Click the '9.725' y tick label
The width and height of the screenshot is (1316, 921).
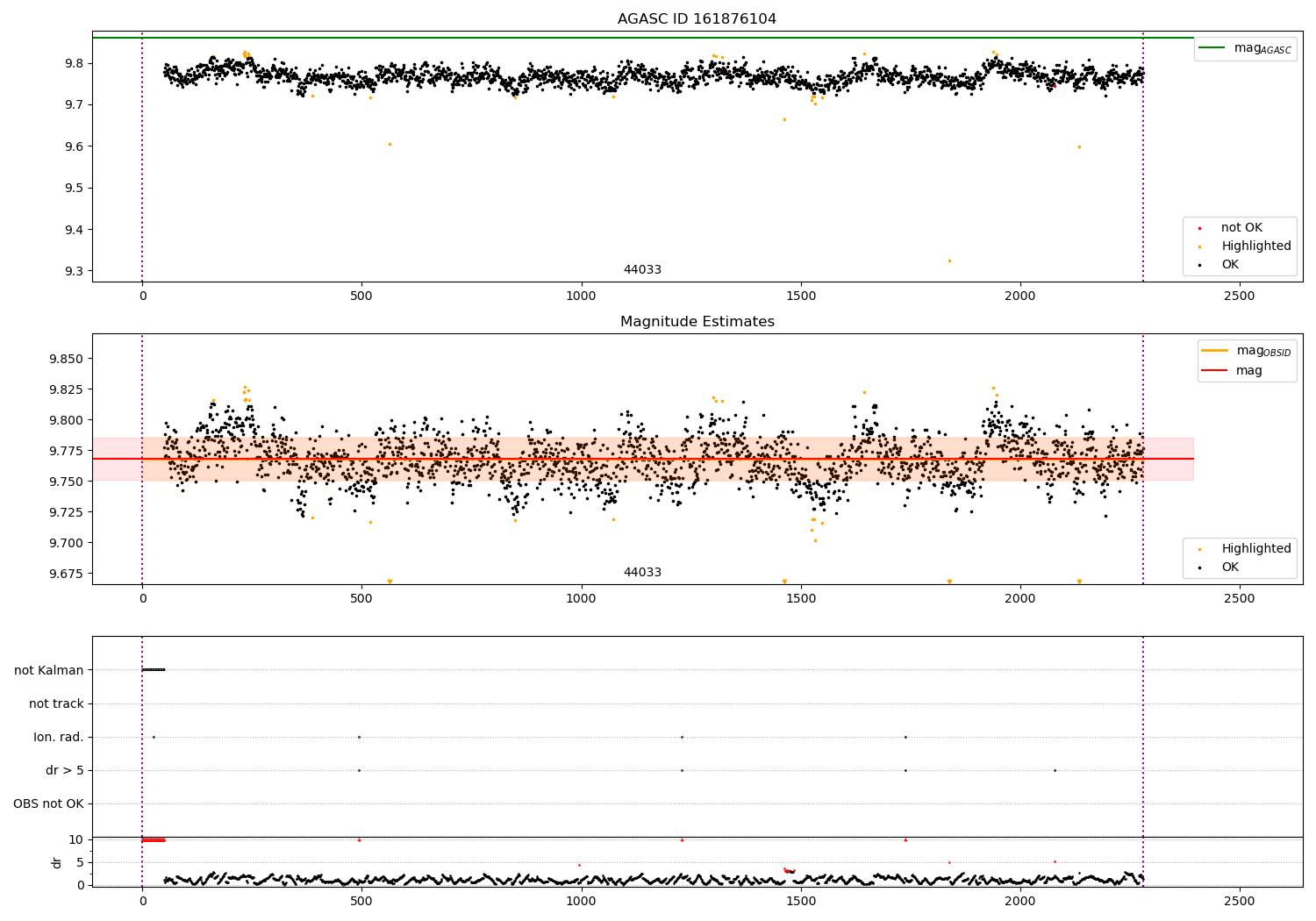pos(66,512)
